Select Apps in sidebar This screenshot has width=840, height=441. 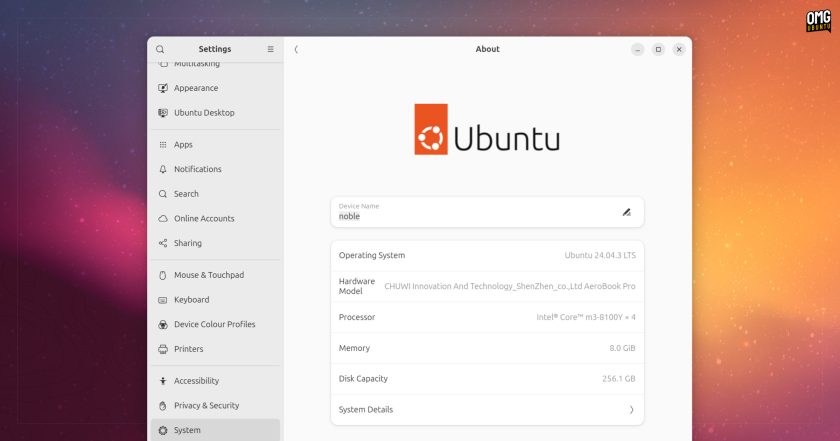(215, 145)
